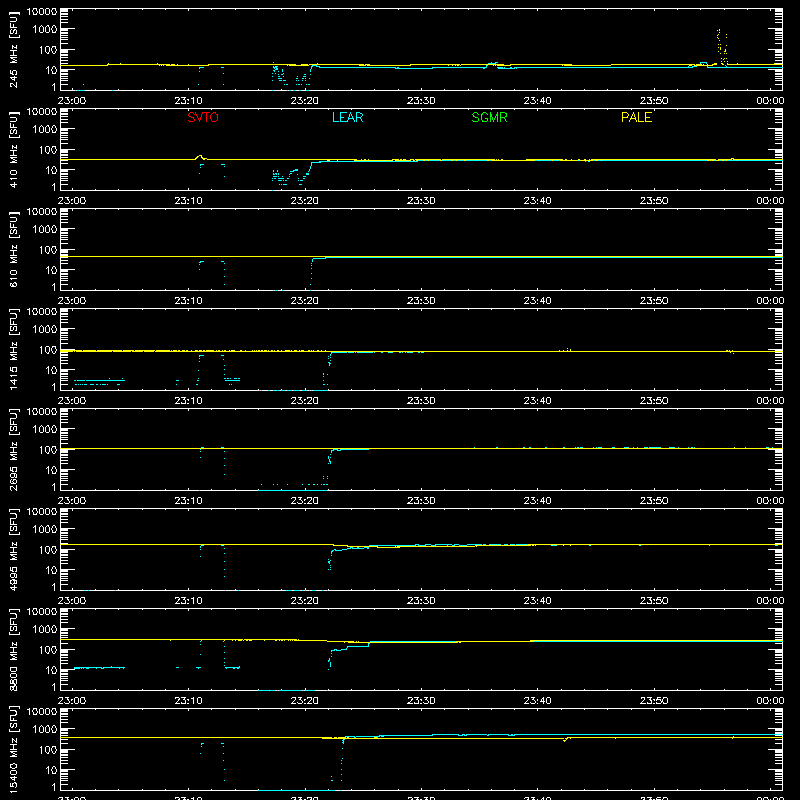
Task: Click the 4995 MHz [SFU] axis label
Action: pos(13,549)
